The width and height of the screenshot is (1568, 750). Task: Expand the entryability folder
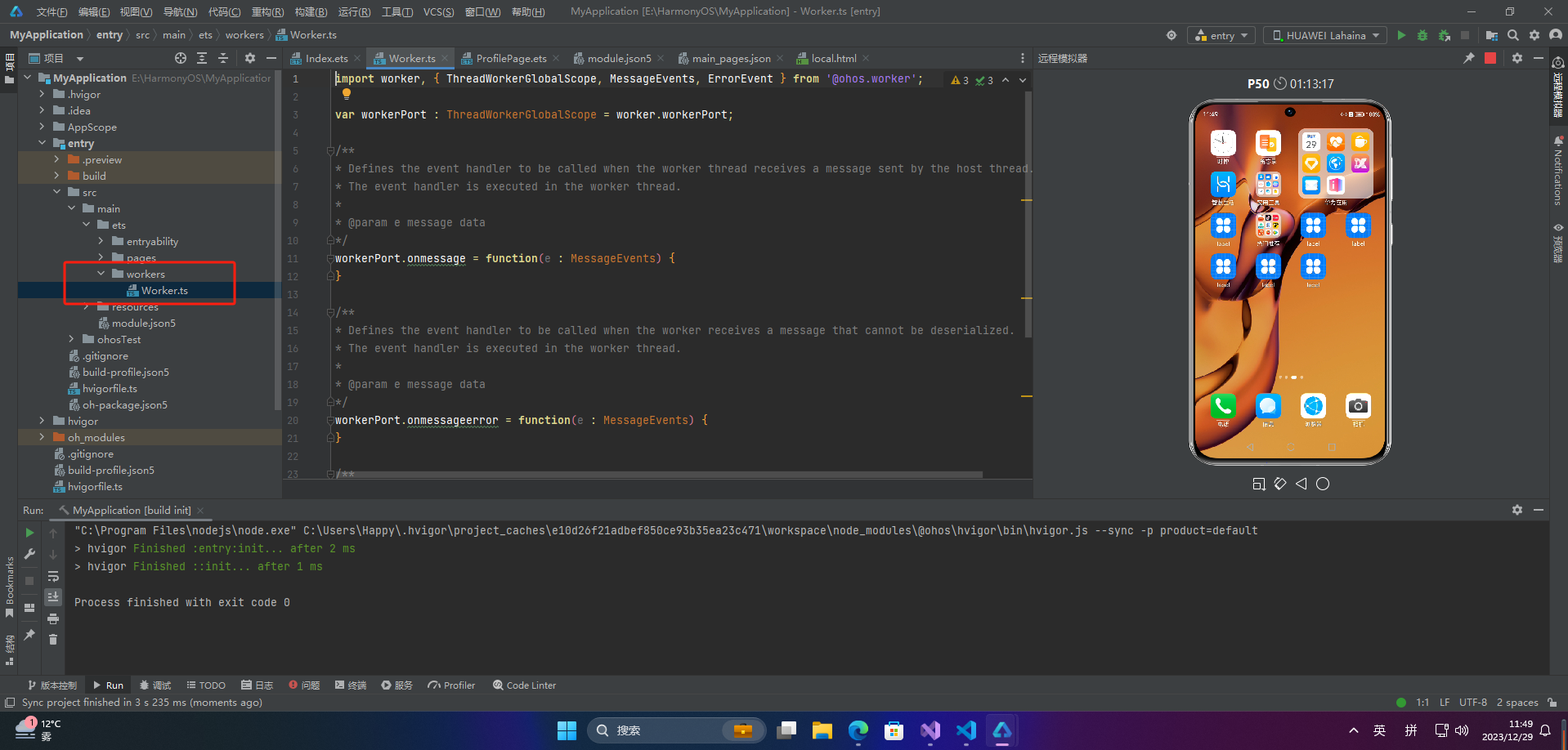point(101,241)
